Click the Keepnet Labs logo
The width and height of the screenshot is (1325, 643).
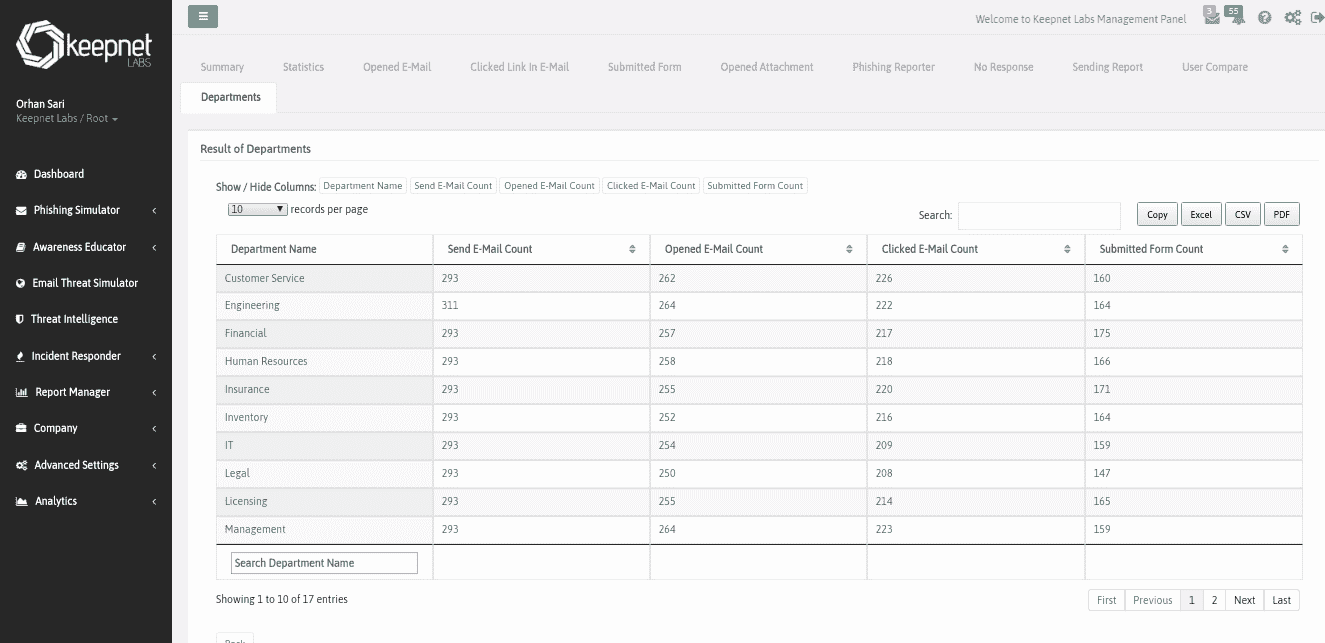pos(85,47)
